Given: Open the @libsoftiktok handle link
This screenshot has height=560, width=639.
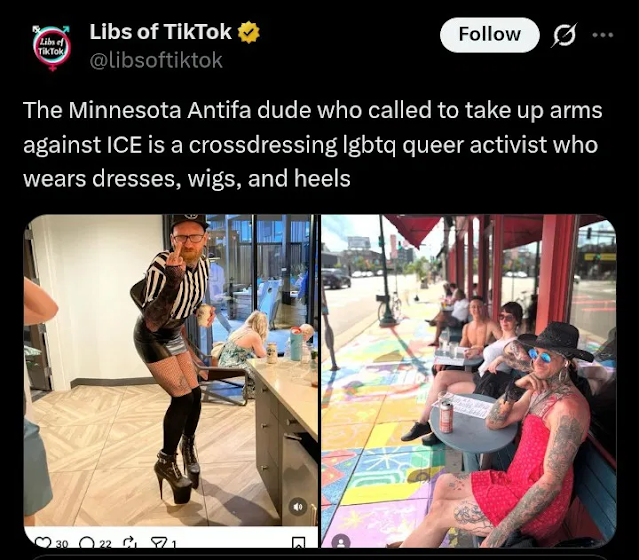Looking at the screenshot, I should pyautogui.click(x=156, y=60).
